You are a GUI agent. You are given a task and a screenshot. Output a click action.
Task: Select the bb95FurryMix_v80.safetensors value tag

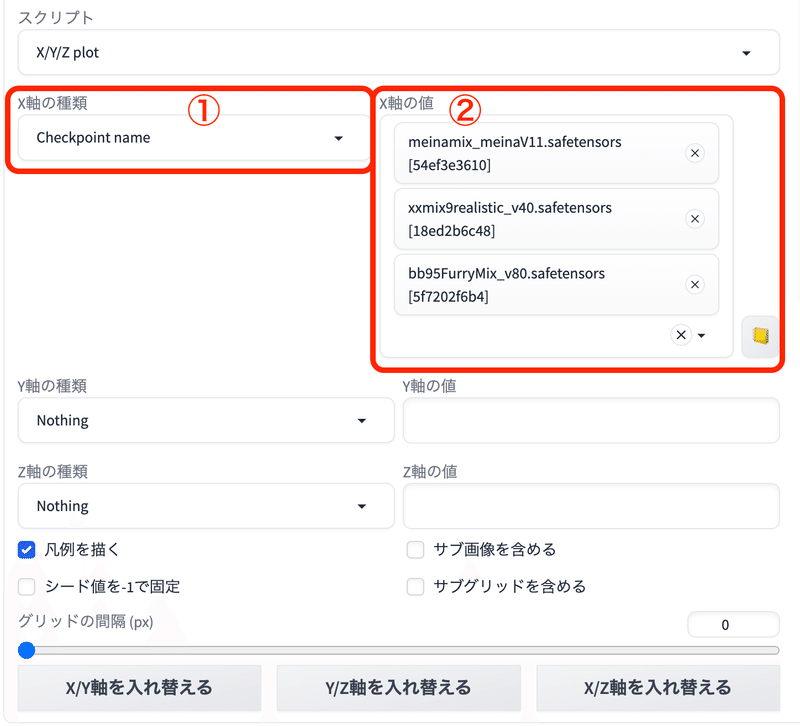[x=557, y=285]
